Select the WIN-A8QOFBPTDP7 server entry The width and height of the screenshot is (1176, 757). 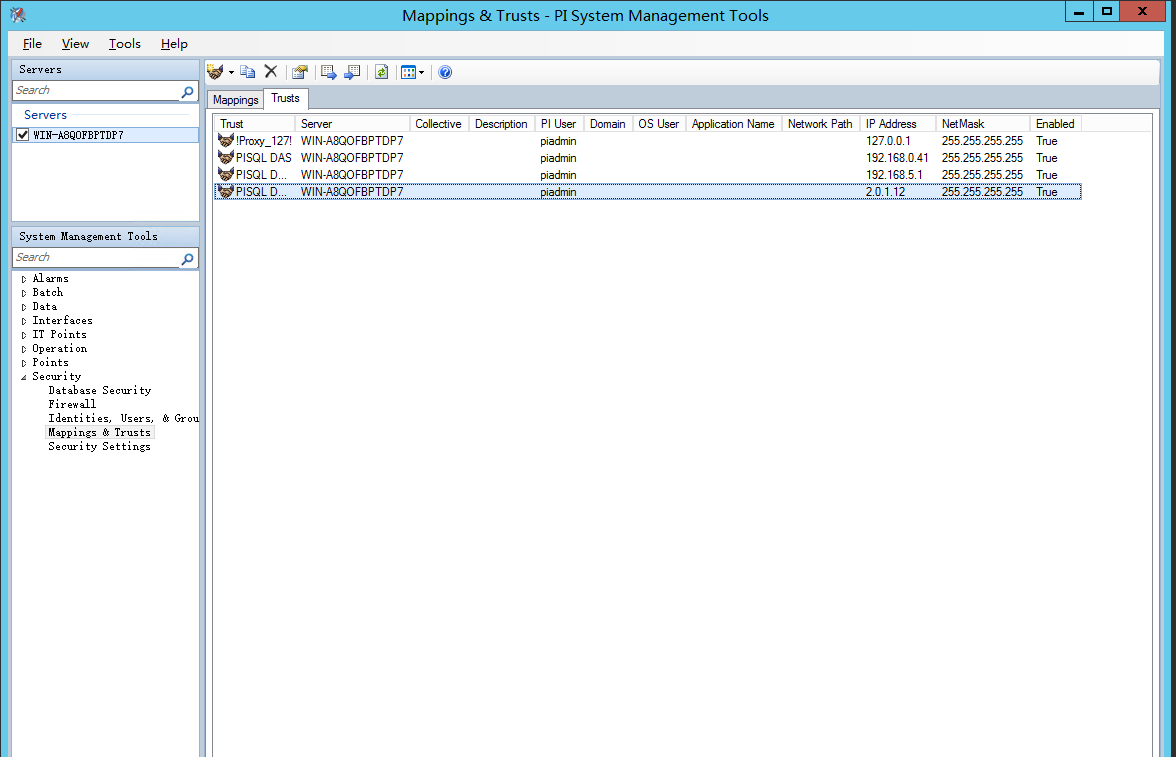pos(106,135)
